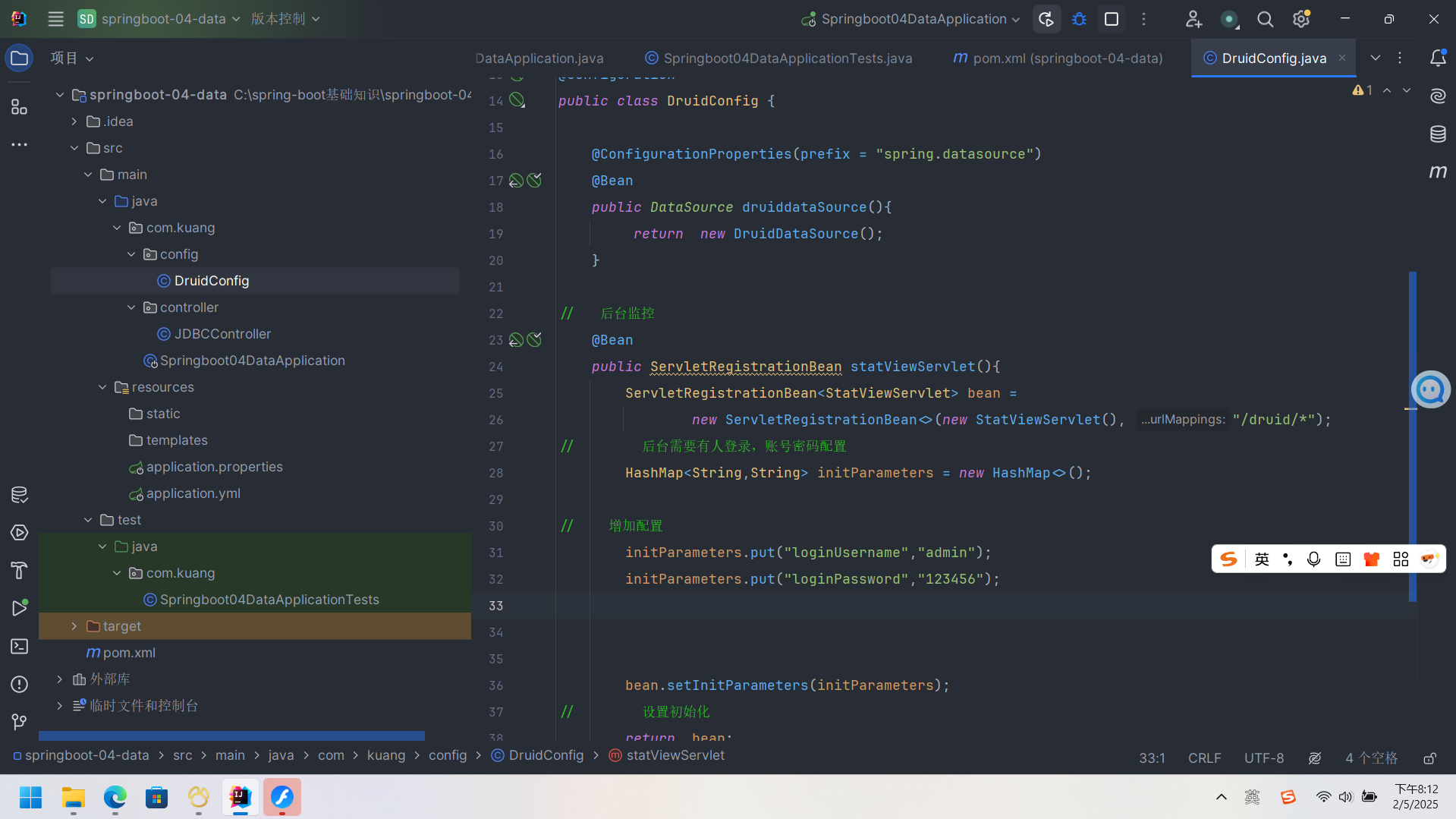Open the Database tool window on right
Screen dimensions: 1456x819
pyautogui.click(x=1438, y=134)
